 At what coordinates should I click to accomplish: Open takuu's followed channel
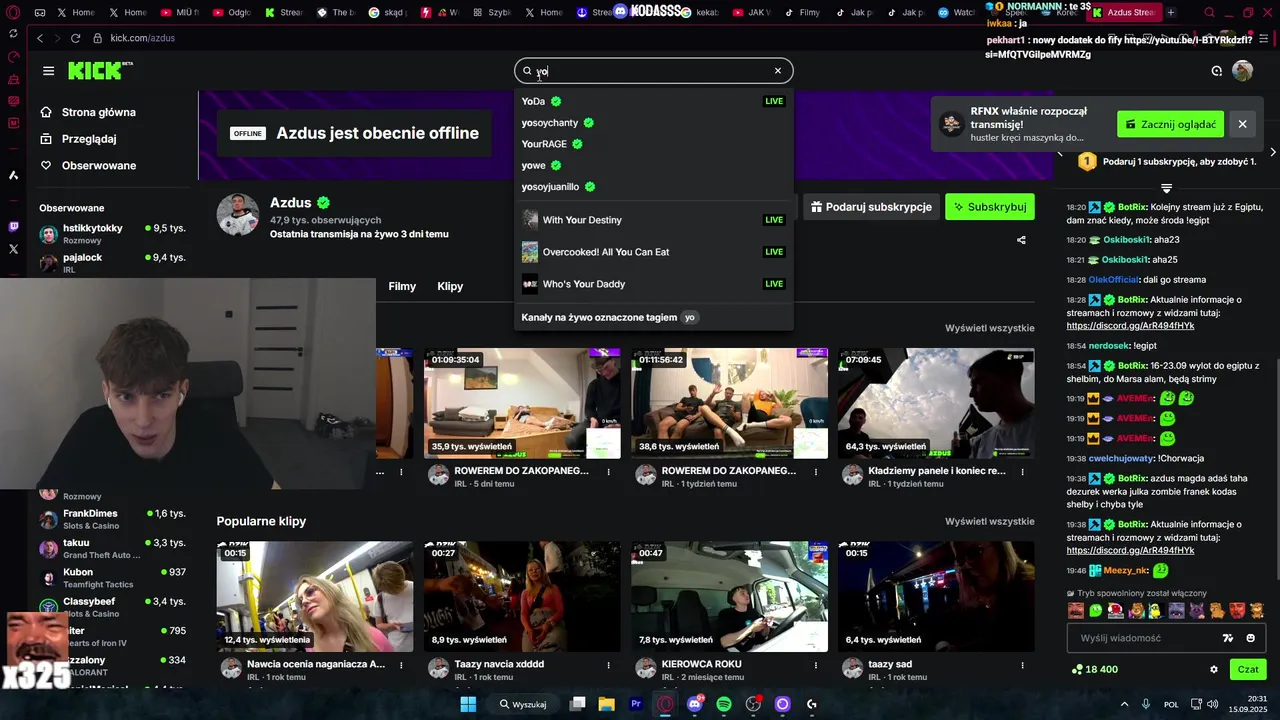(x=112, y=548)
